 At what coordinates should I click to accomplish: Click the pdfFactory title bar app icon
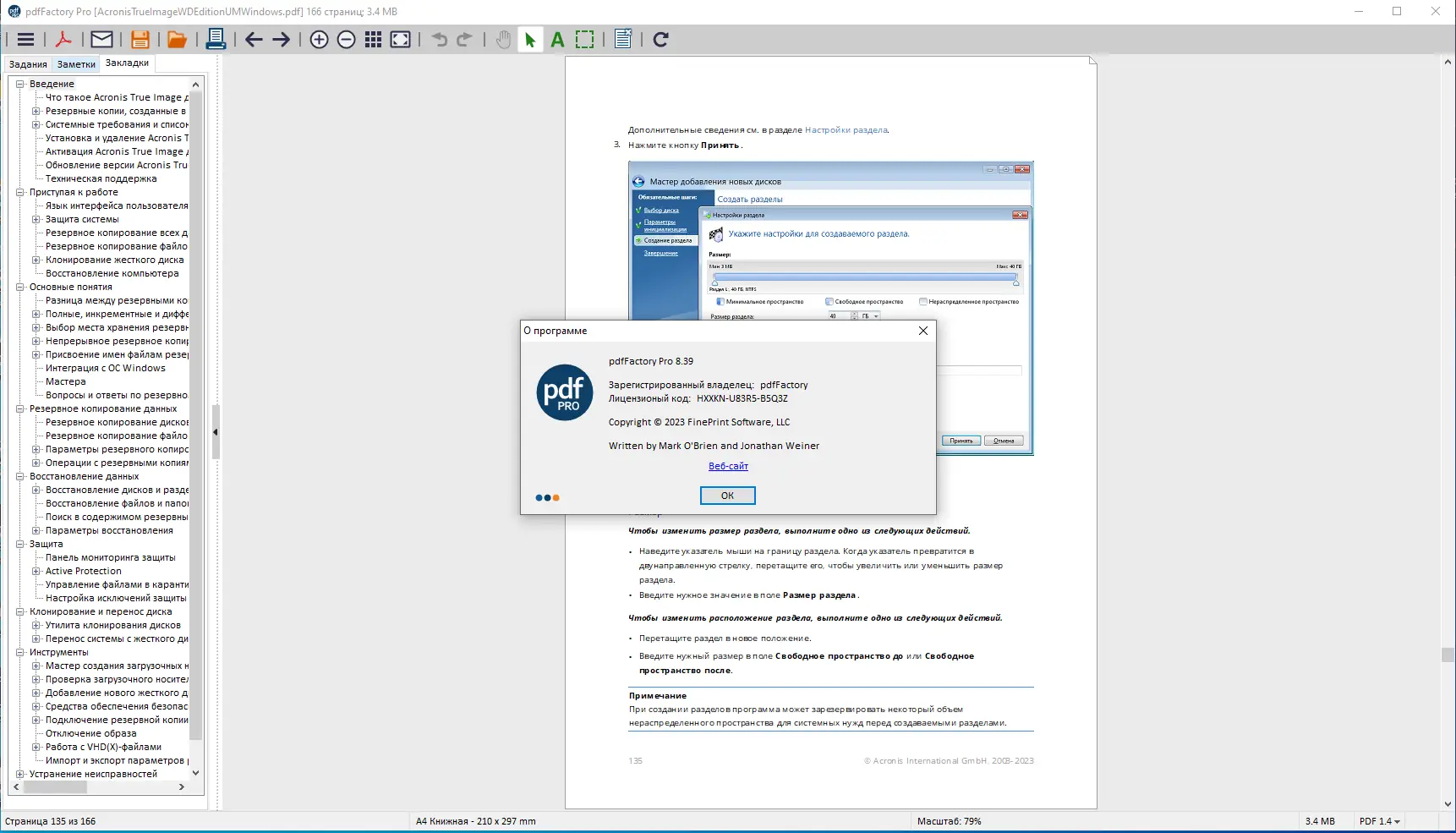[14, 12]
